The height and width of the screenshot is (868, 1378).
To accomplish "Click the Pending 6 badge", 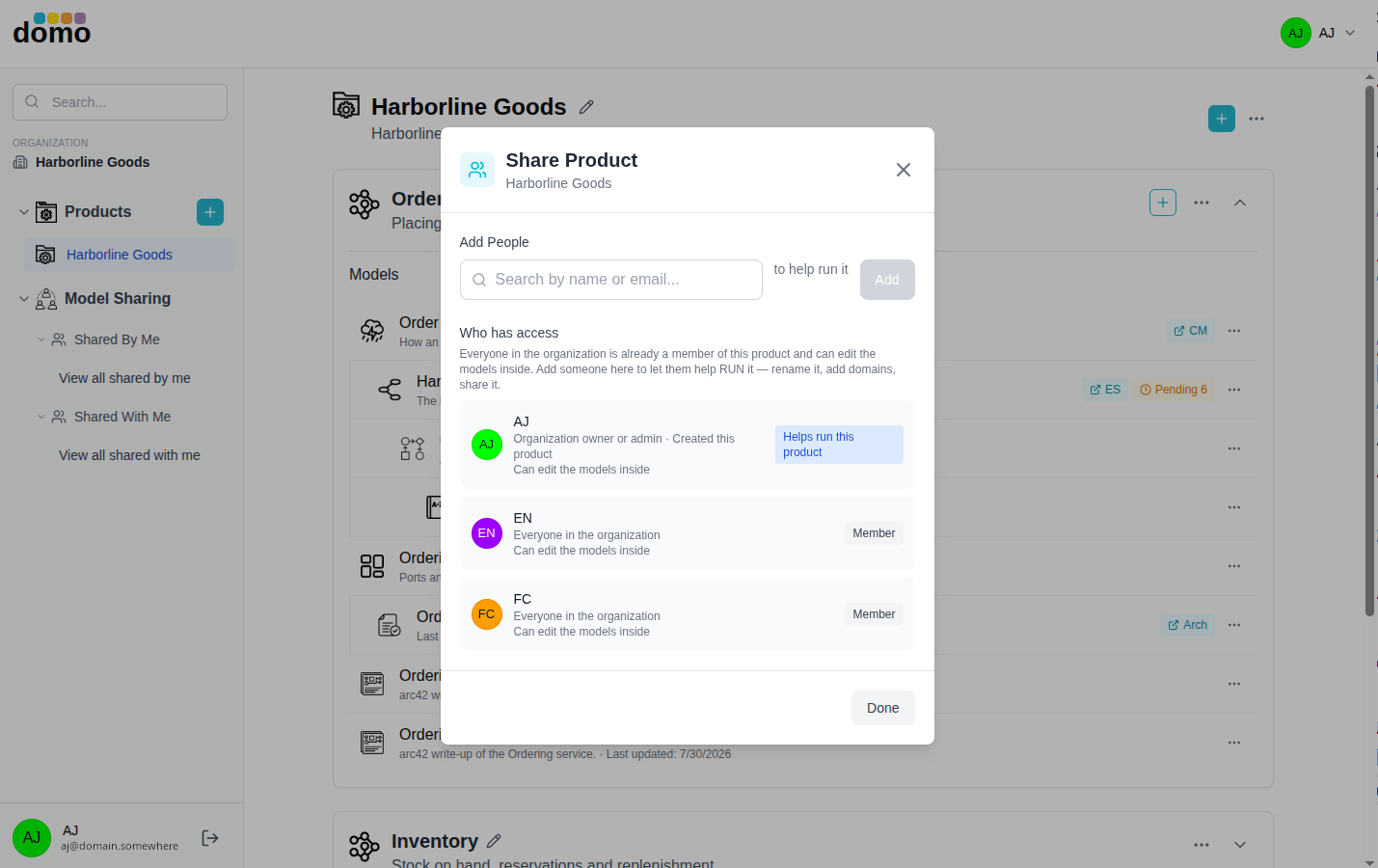I will [x=1174, y=390].
